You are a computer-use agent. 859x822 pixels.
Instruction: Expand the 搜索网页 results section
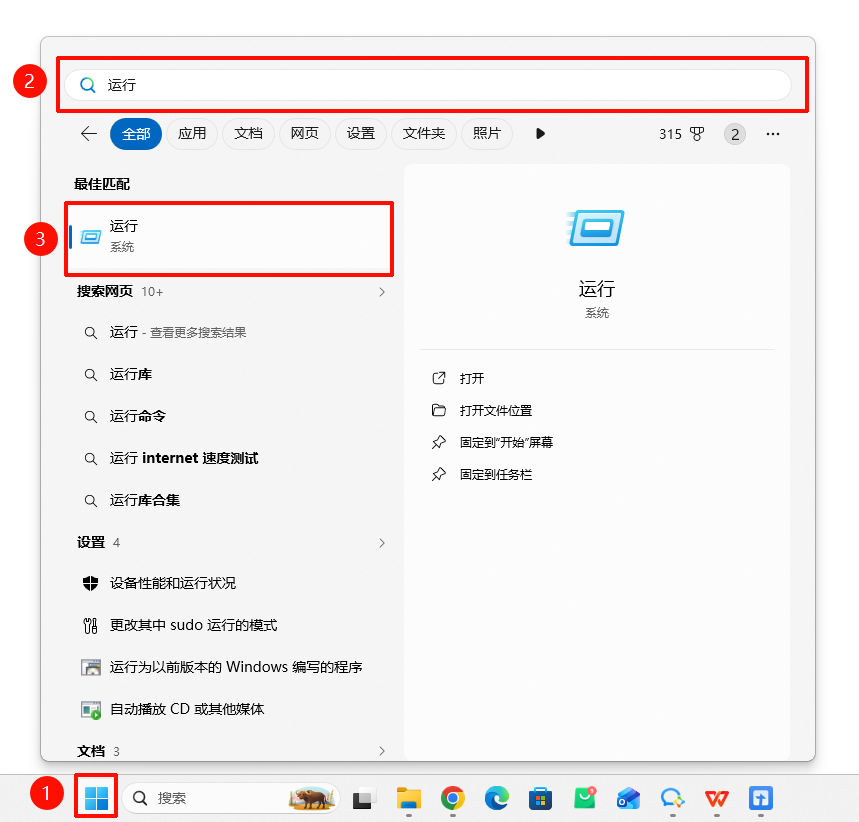click(x=382, y=292)
